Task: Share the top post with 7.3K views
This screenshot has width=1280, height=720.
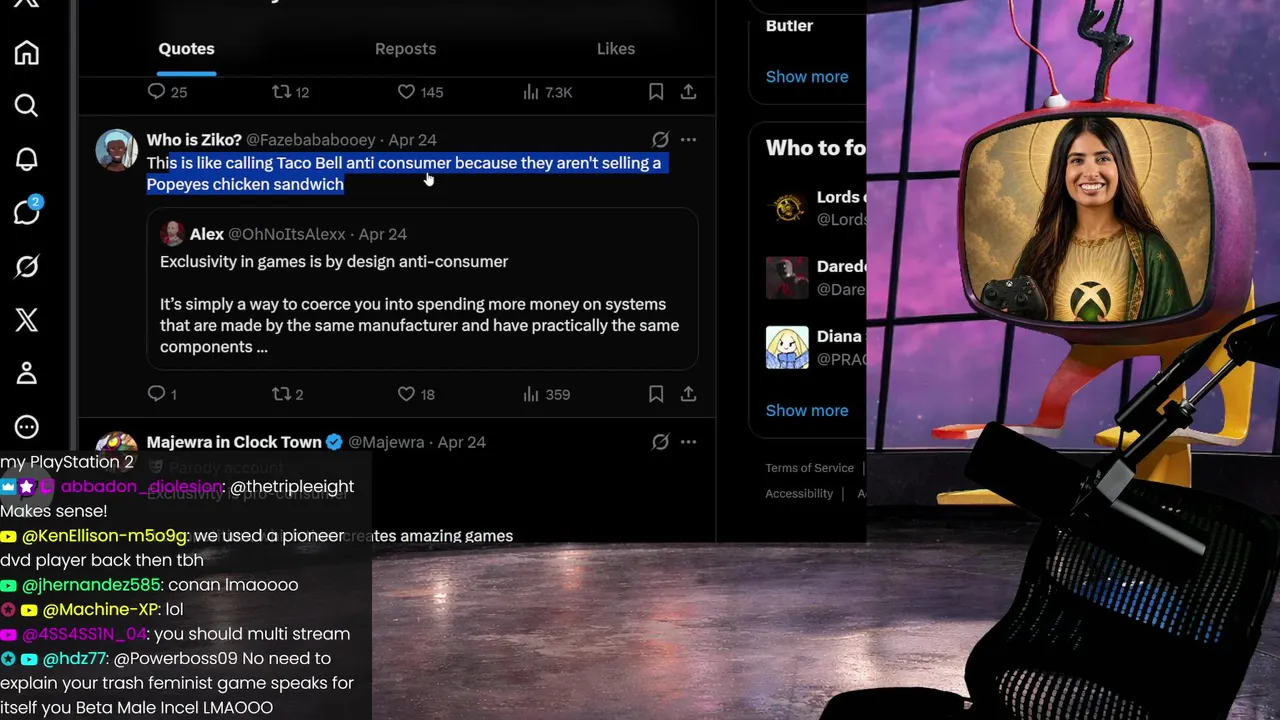Action: point(688,92)
